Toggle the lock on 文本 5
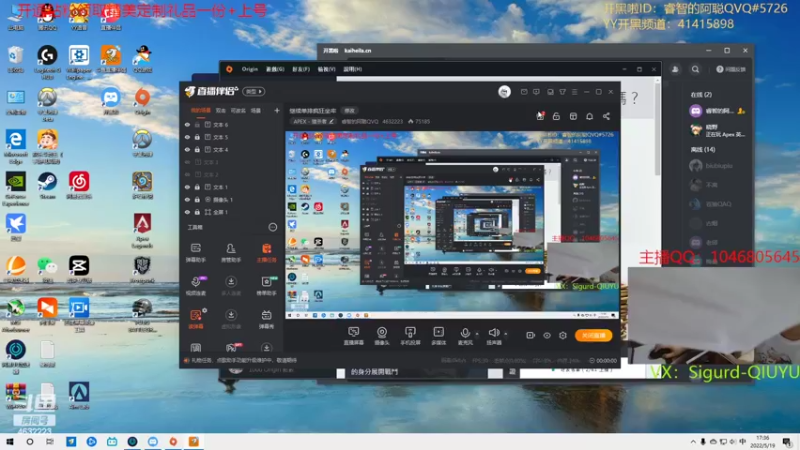 pyautogui.click(x=197, y=137)
